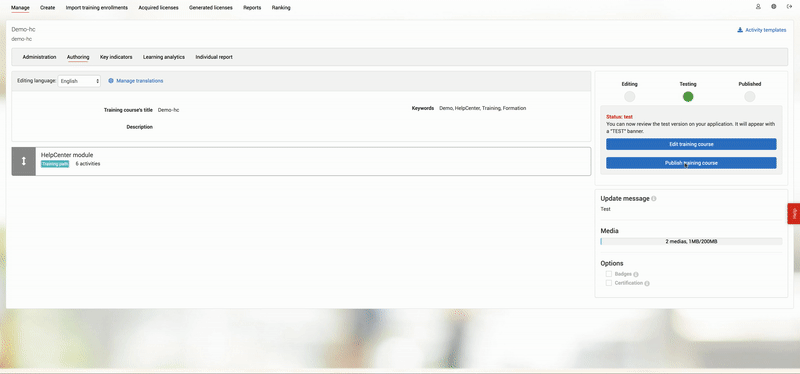Select the green Testing status circle
The width and height of the screenshot is (800, 374).
(688, 96)
